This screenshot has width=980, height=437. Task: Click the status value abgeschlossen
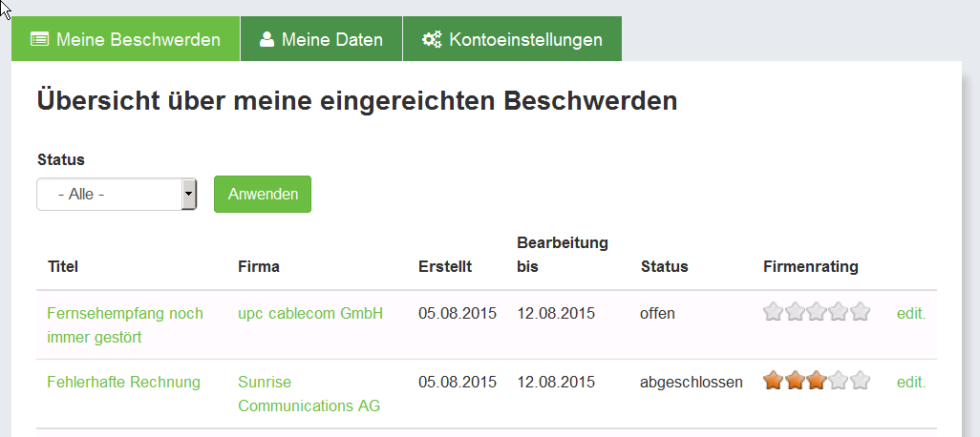point(691,382)
